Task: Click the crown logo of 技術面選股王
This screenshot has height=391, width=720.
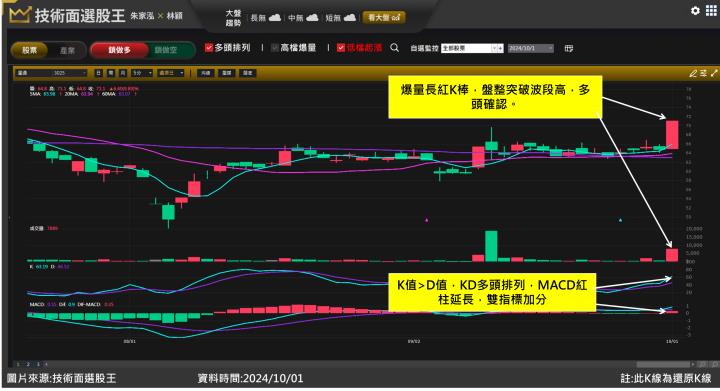Action: [x=20, y=15]
